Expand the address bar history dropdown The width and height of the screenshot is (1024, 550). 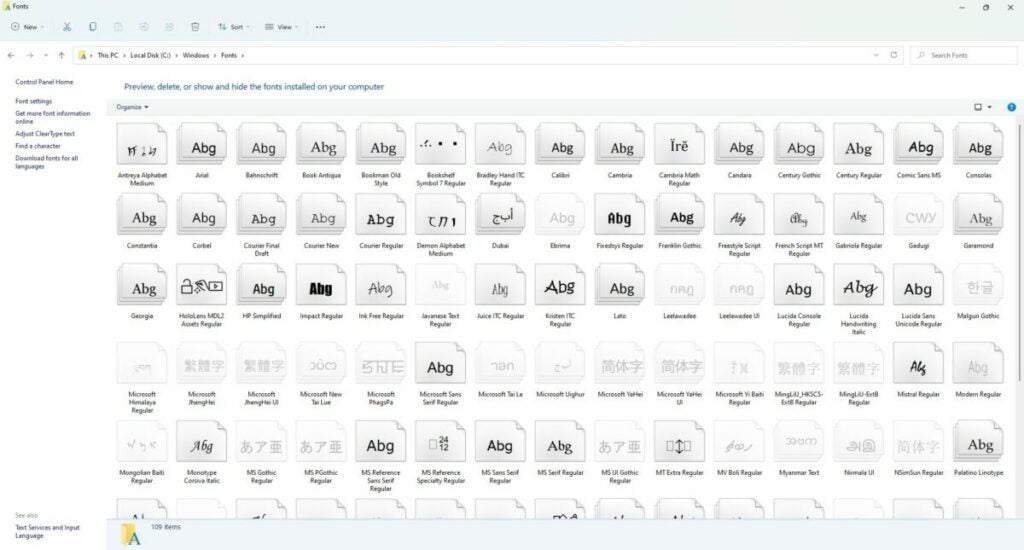pyautogui.click(x=876, y=55)
